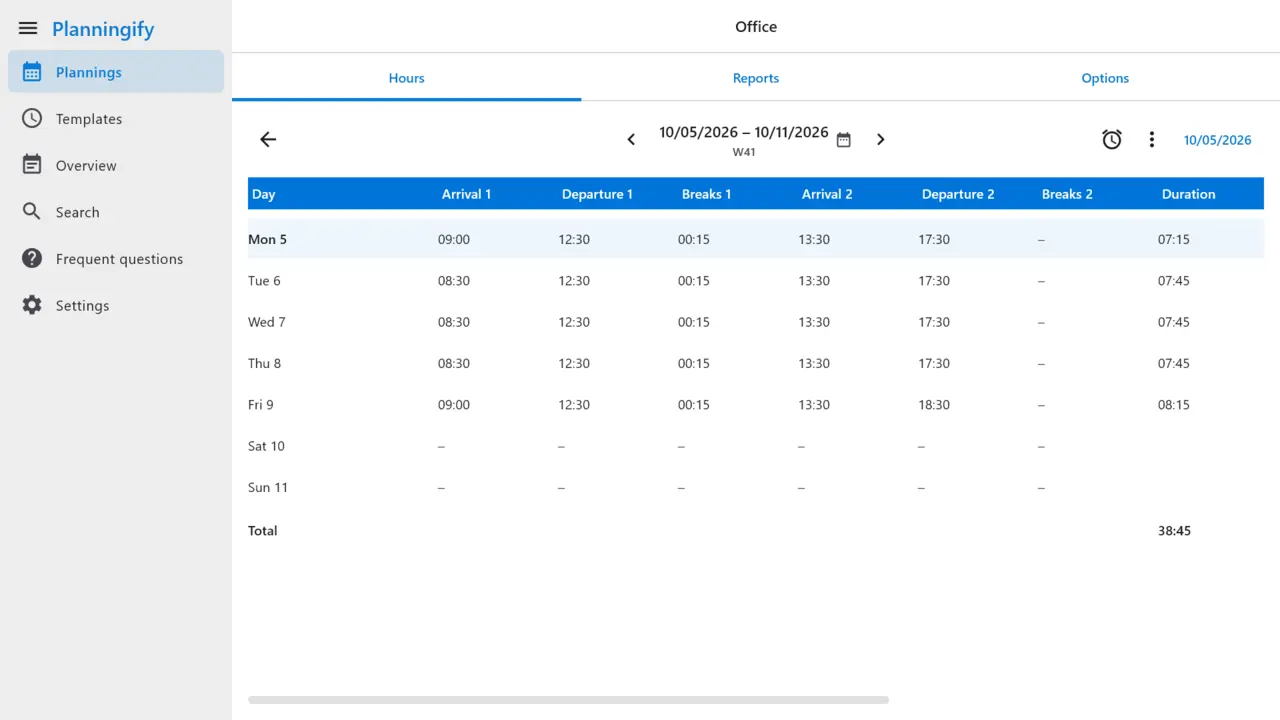The width and height of the screenshot is (1280, 720).
Task: Click Departure 1 time for Wed 7
Action: 574,322
